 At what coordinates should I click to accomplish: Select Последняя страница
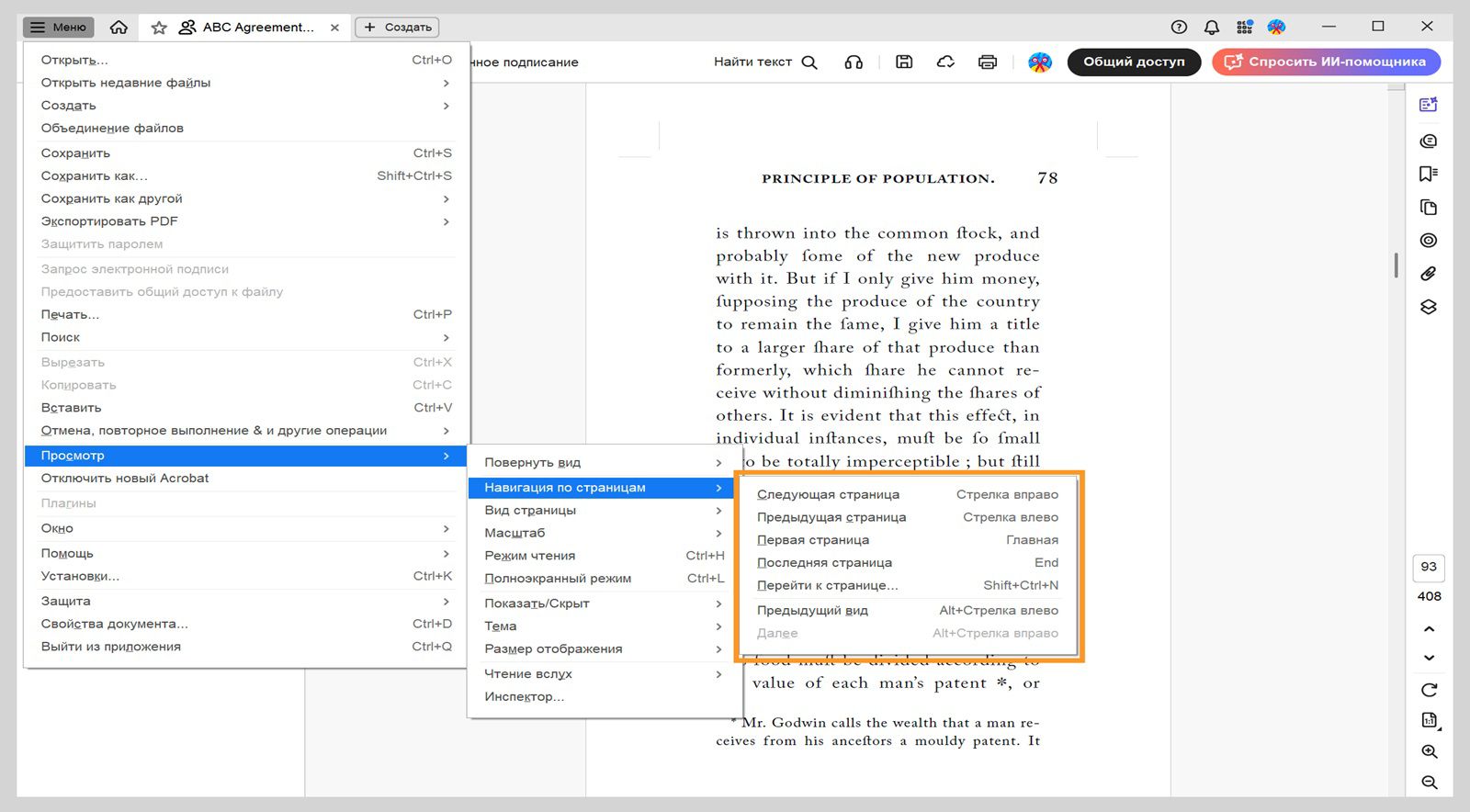point(908,562)
